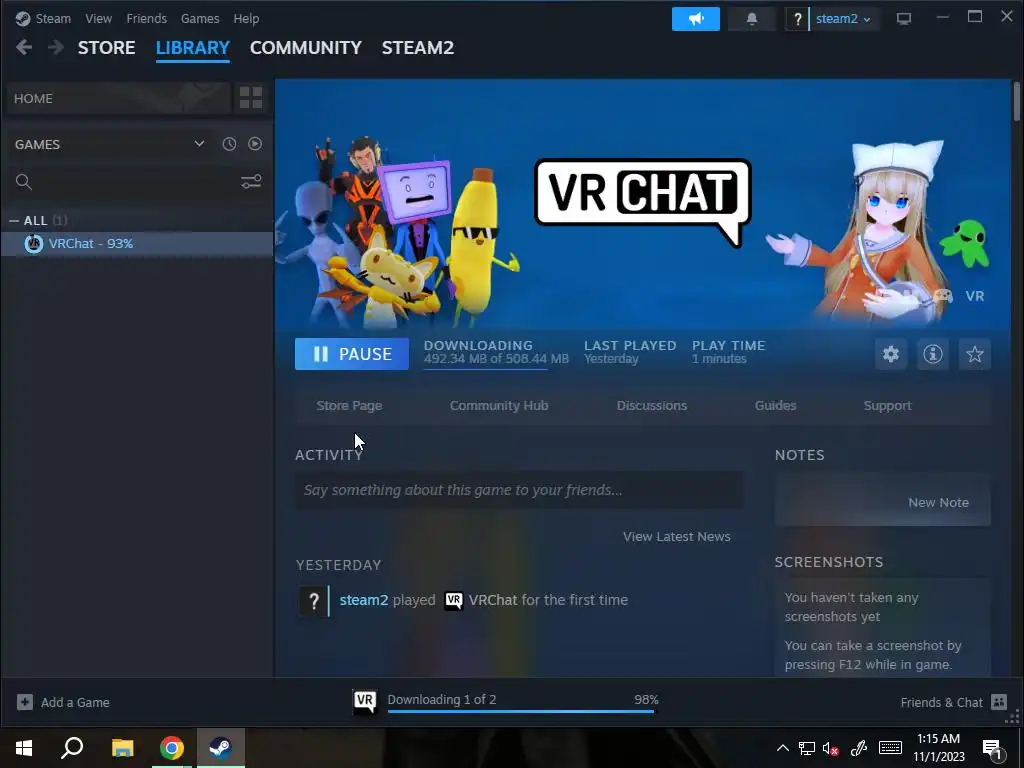
Task: Click the Steam taskbar icon
Action: coord(221,747)
